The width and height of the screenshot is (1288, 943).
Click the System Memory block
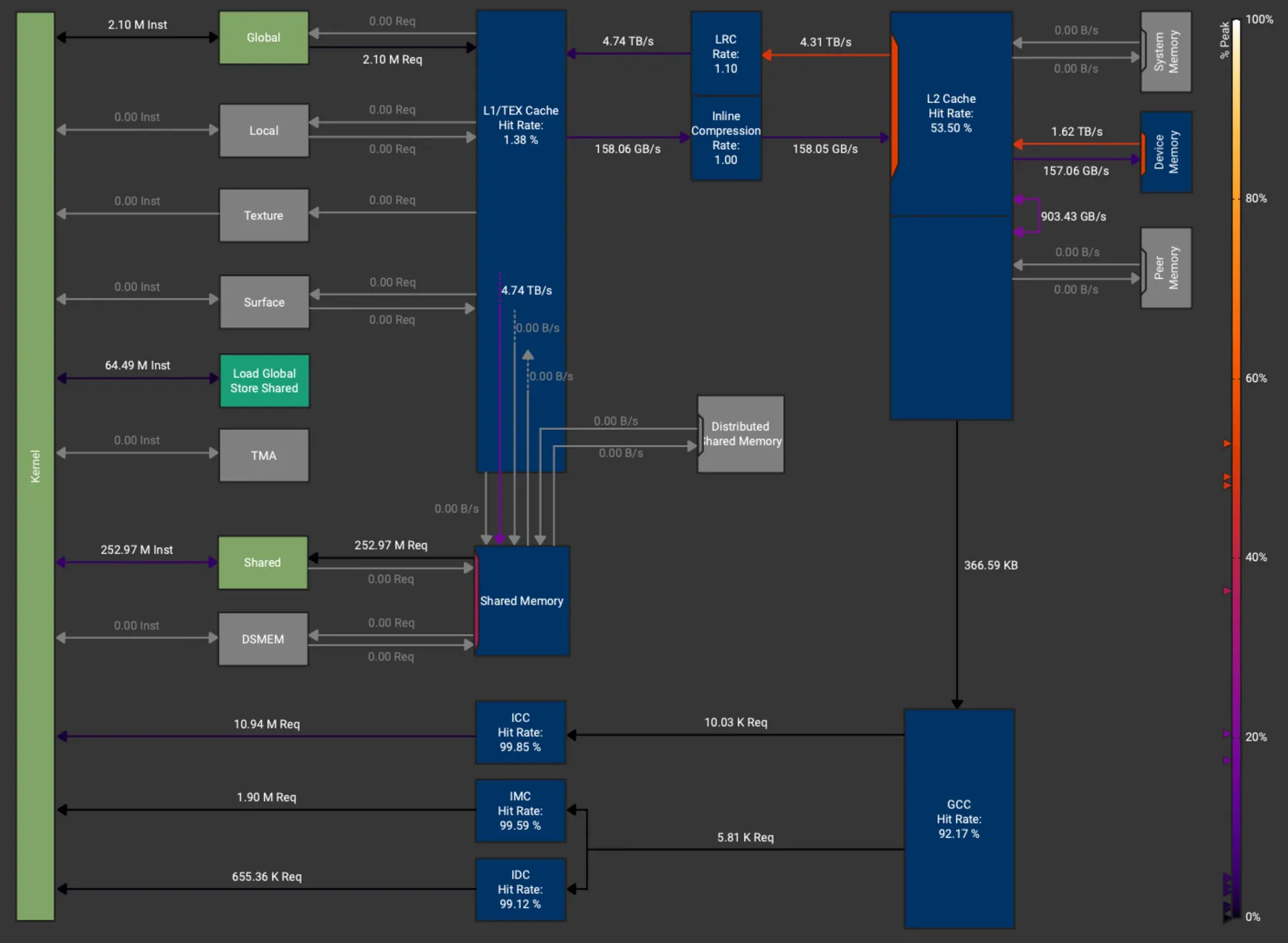tap(1166, 52)
